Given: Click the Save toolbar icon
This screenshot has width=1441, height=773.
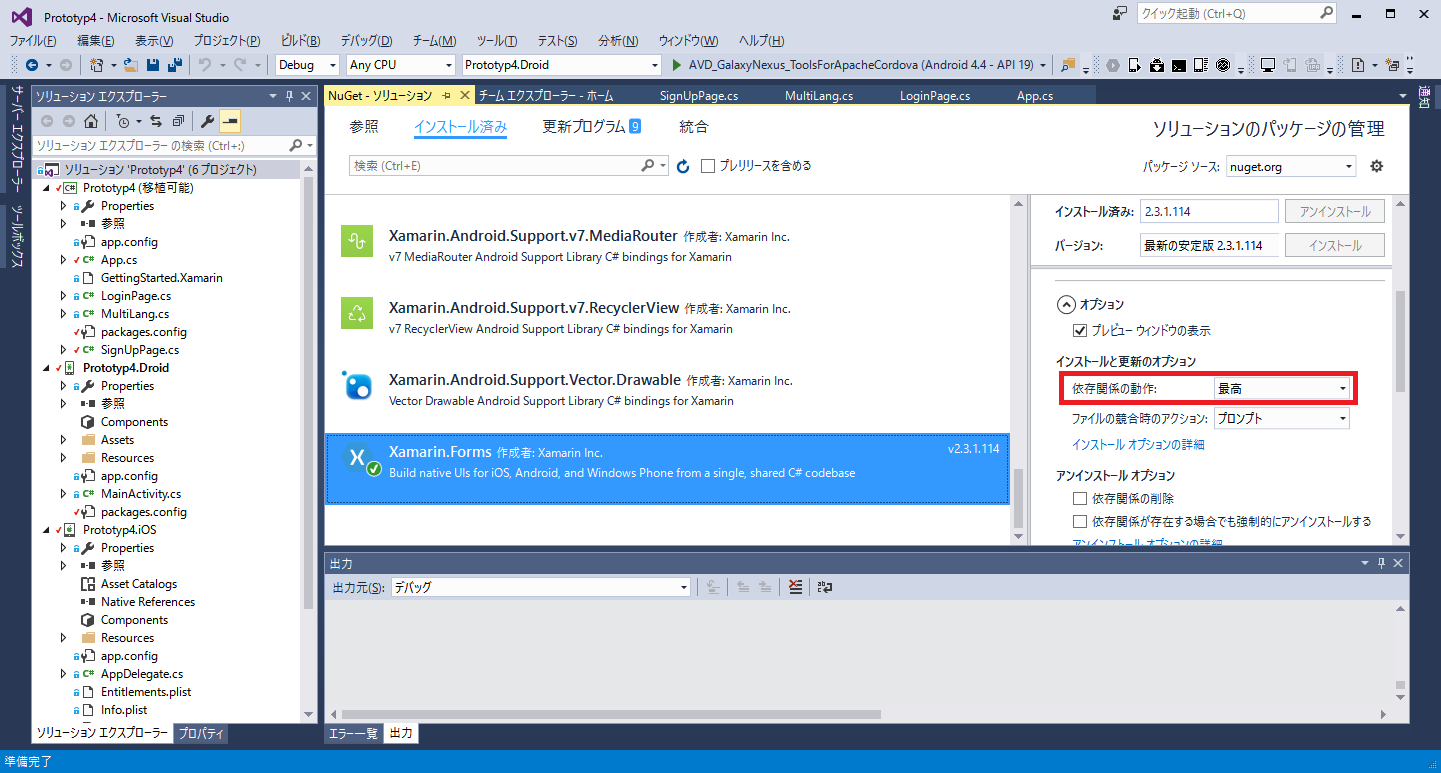Looking at the screenshot, I should [x=153, y=65].
